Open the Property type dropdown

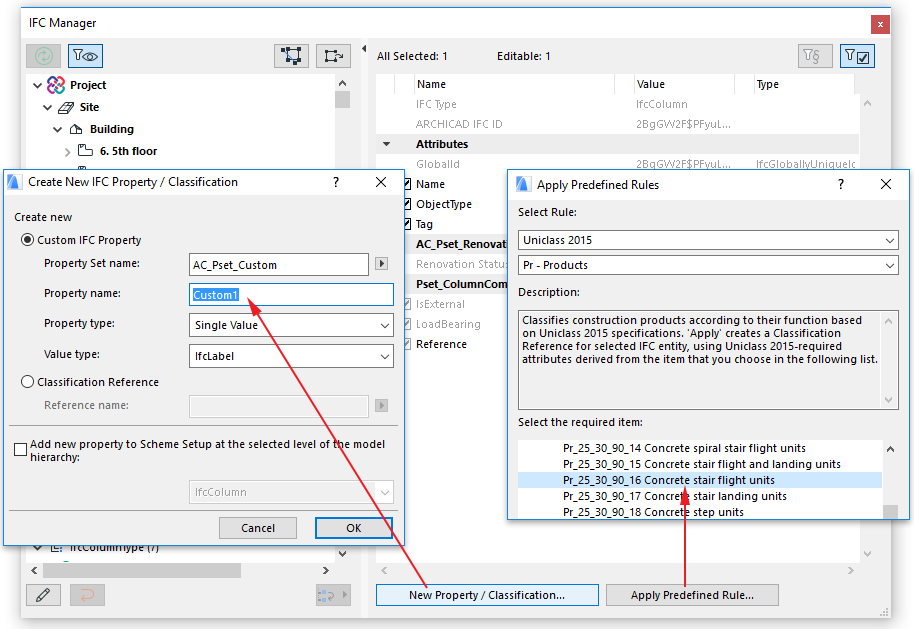click(x=291, y=325)
